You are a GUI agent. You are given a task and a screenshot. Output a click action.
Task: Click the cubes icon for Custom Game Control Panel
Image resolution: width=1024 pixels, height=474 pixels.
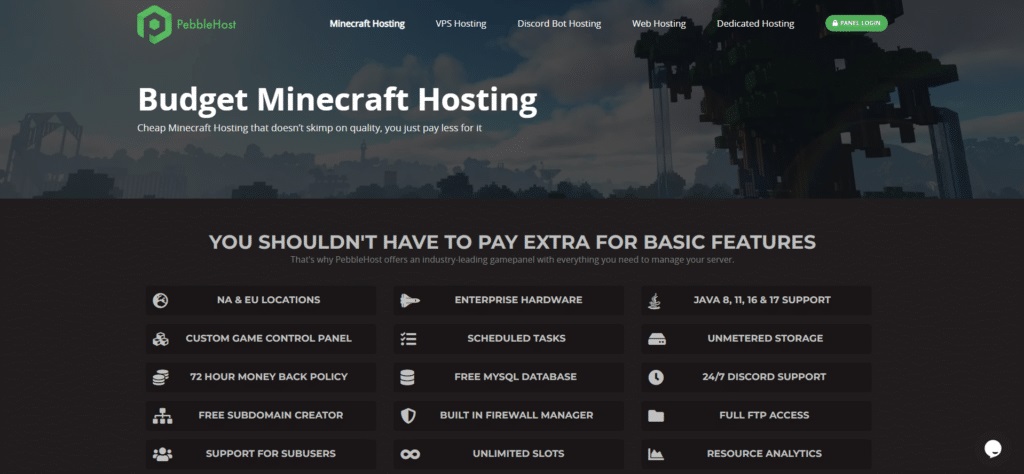[161, 339]
